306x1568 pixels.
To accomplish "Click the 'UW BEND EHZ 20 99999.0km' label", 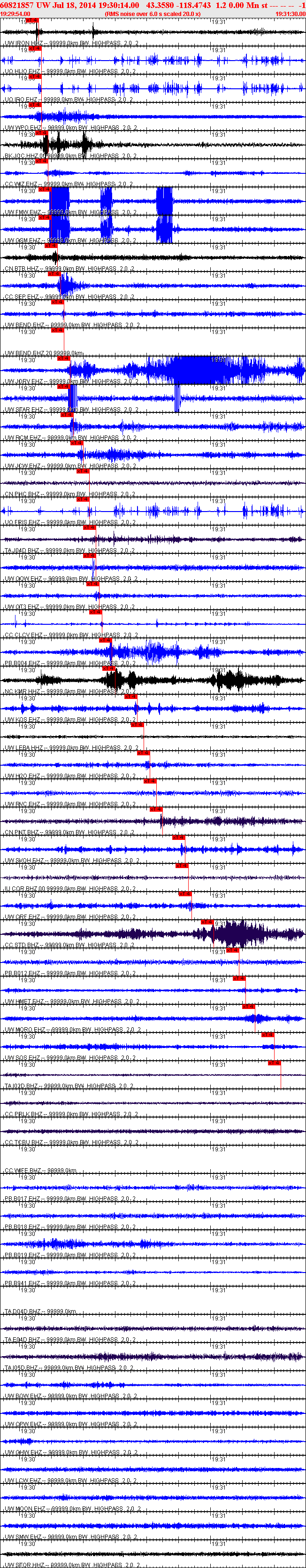I will click(x=44, y=354).
